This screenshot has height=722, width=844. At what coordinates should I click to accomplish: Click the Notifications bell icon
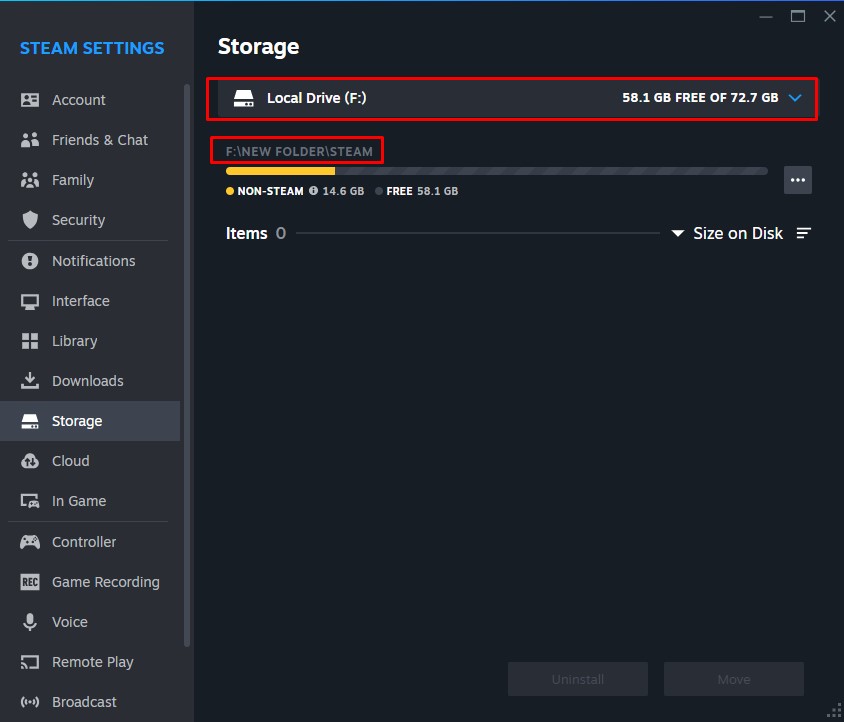click(30, 261)
